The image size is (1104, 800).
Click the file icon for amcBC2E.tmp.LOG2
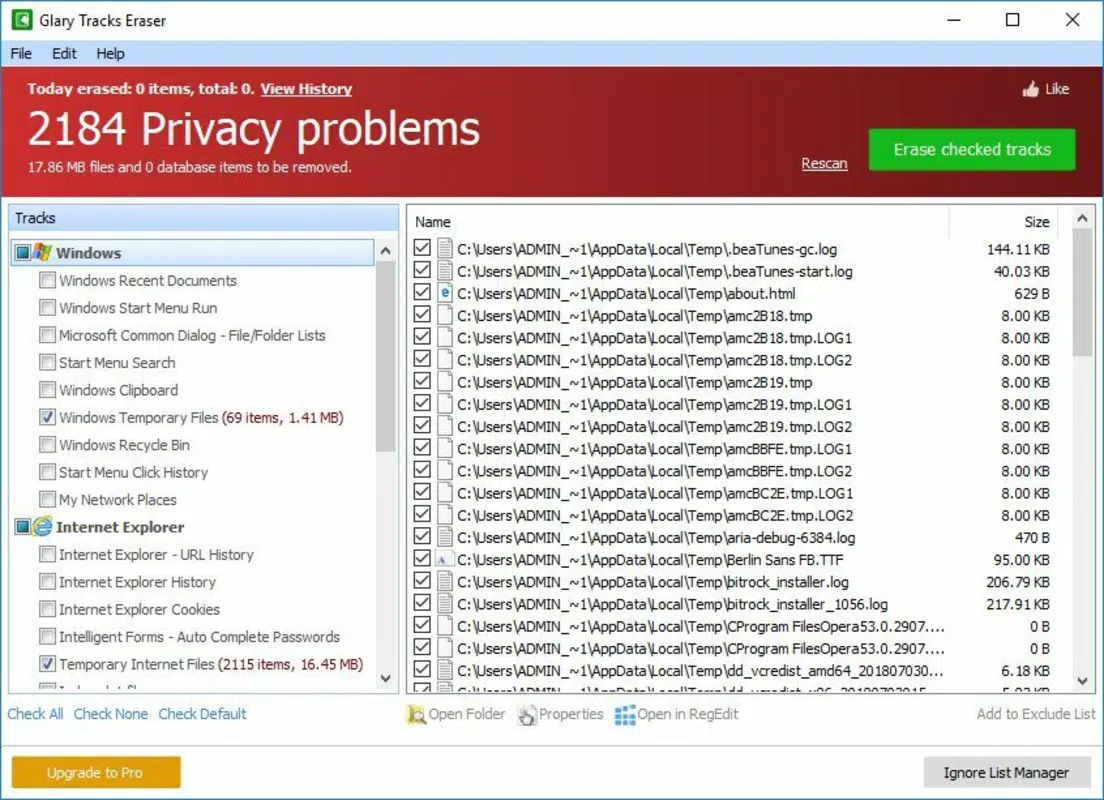(x=444, y=515)
